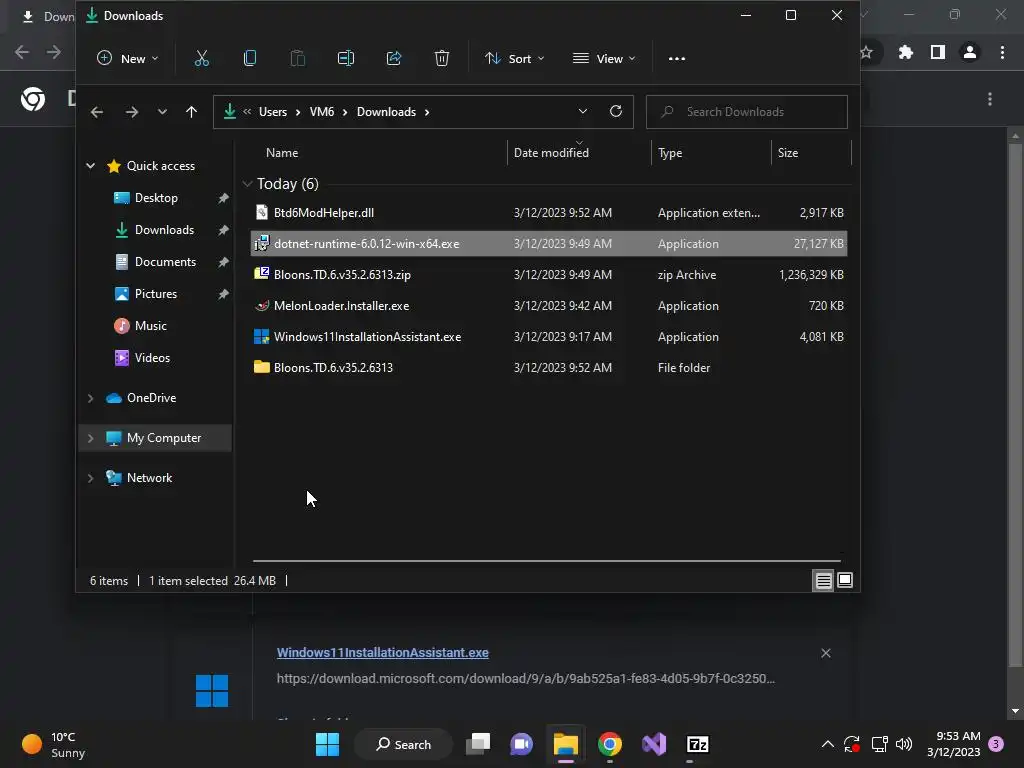Open Windows11InstallationAssistant.exe link in Chrome
This screenshot has height=768, width=1024.
(x=383, y=652)
